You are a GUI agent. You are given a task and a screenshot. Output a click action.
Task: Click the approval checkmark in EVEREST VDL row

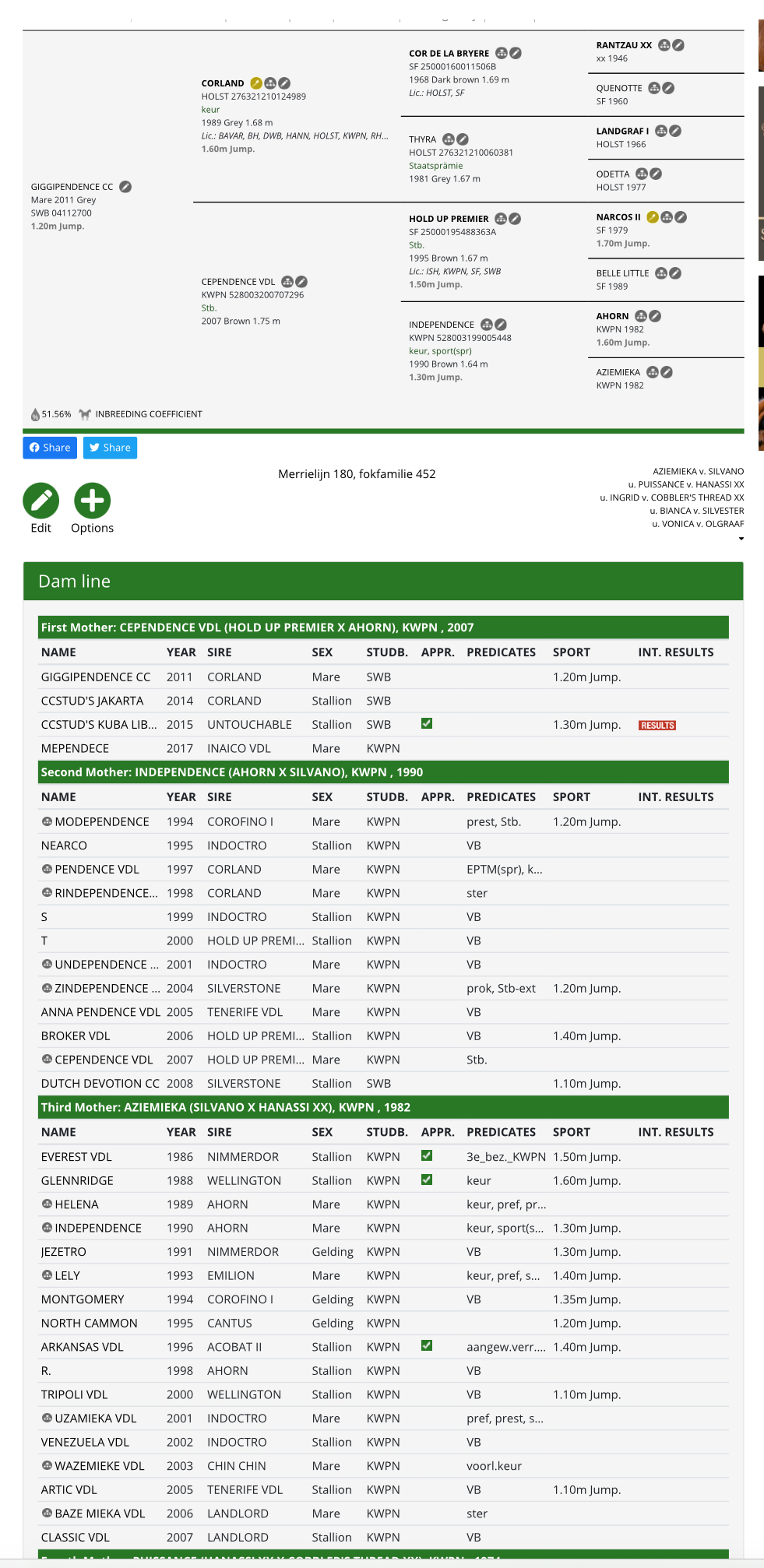(x=427, y=1155)
